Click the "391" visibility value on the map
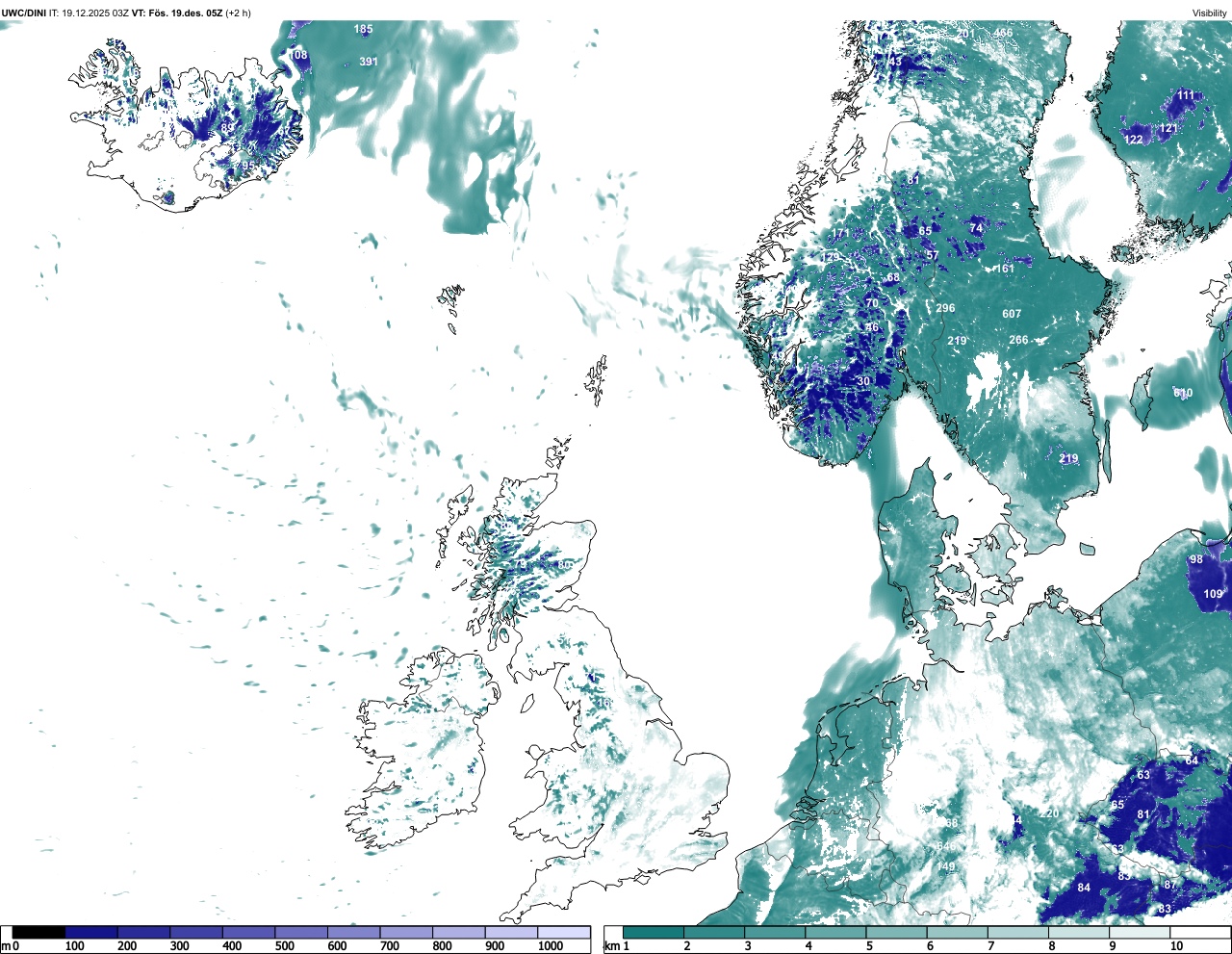Screen dimensions: 1232x954 point(369,62)
